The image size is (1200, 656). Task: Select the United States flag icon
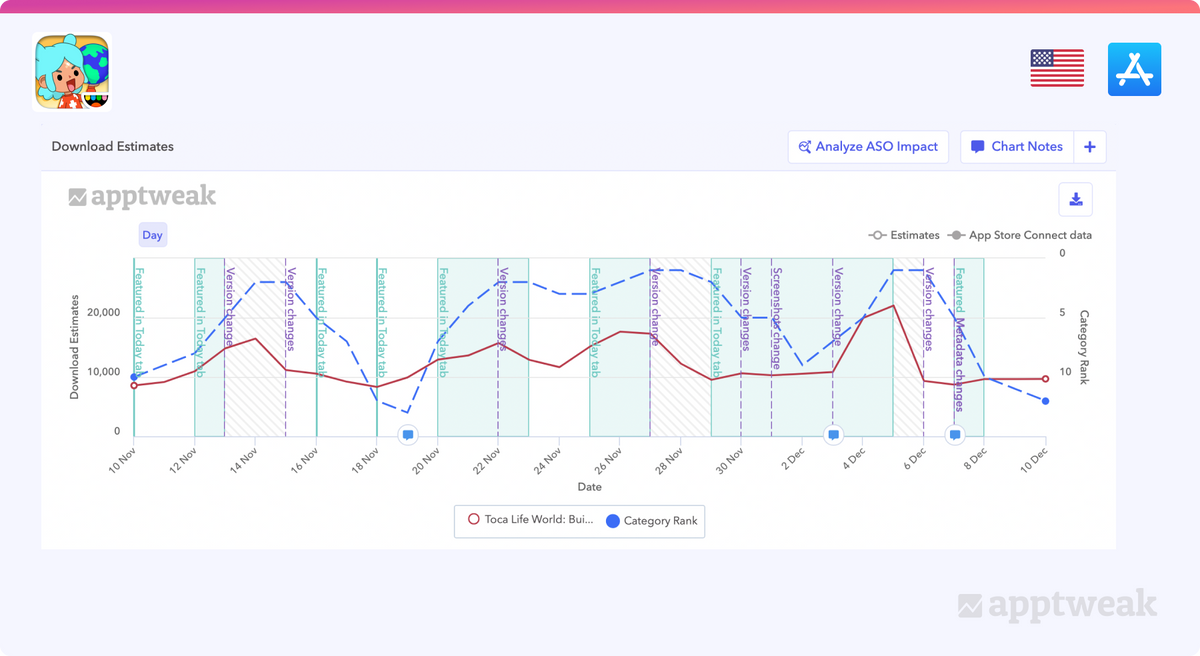coord(1057,68)
